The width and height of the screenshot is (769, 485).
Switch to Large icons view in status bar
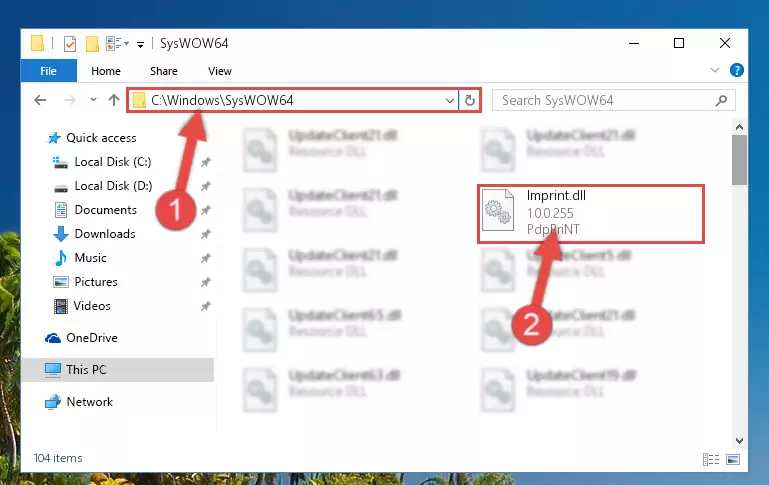pyautogui.click(x=733, y=459)
